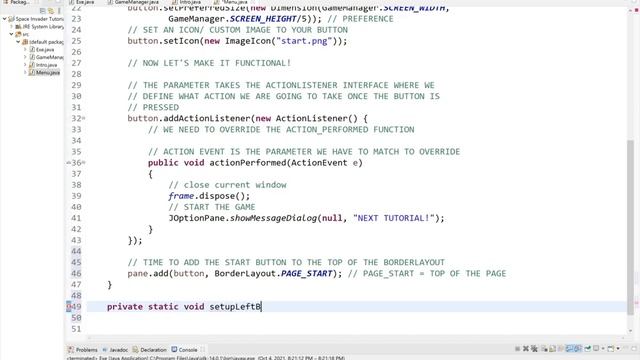
Task: Click "SCREEN_HEIGHT" constant on line 23
Action: (x=263, y=19)
